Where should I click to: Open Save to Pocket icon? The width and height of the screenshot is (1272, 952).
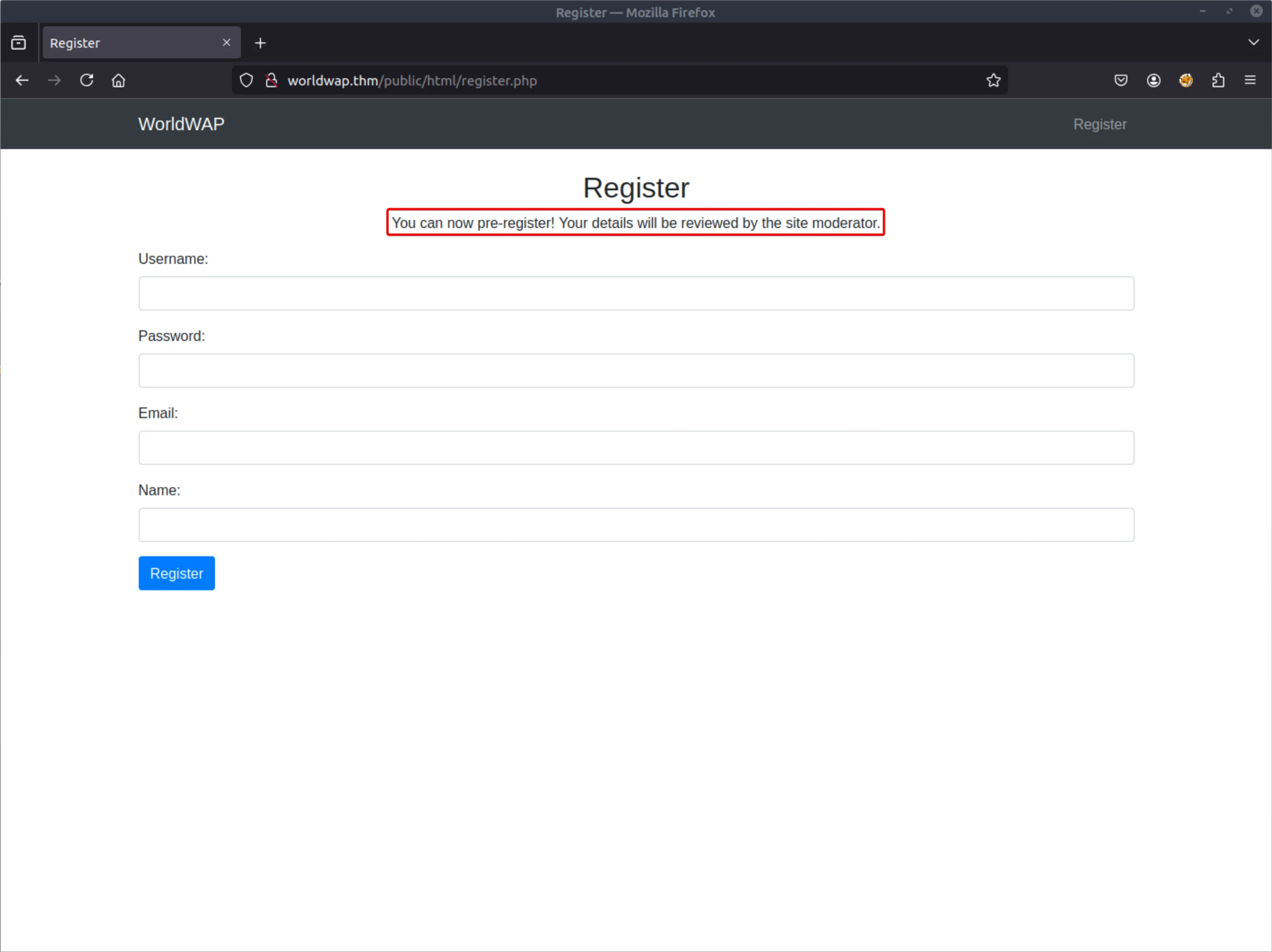click(x=1120, y=80)
